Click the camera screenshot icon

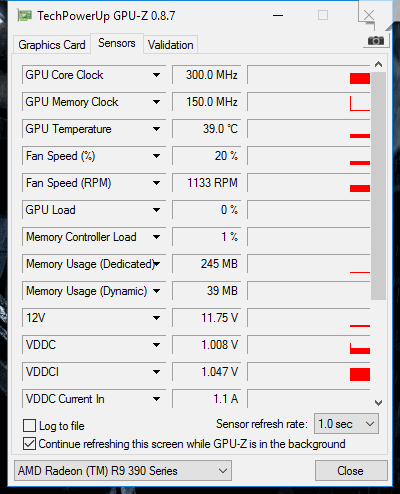(x=376, y=41)
